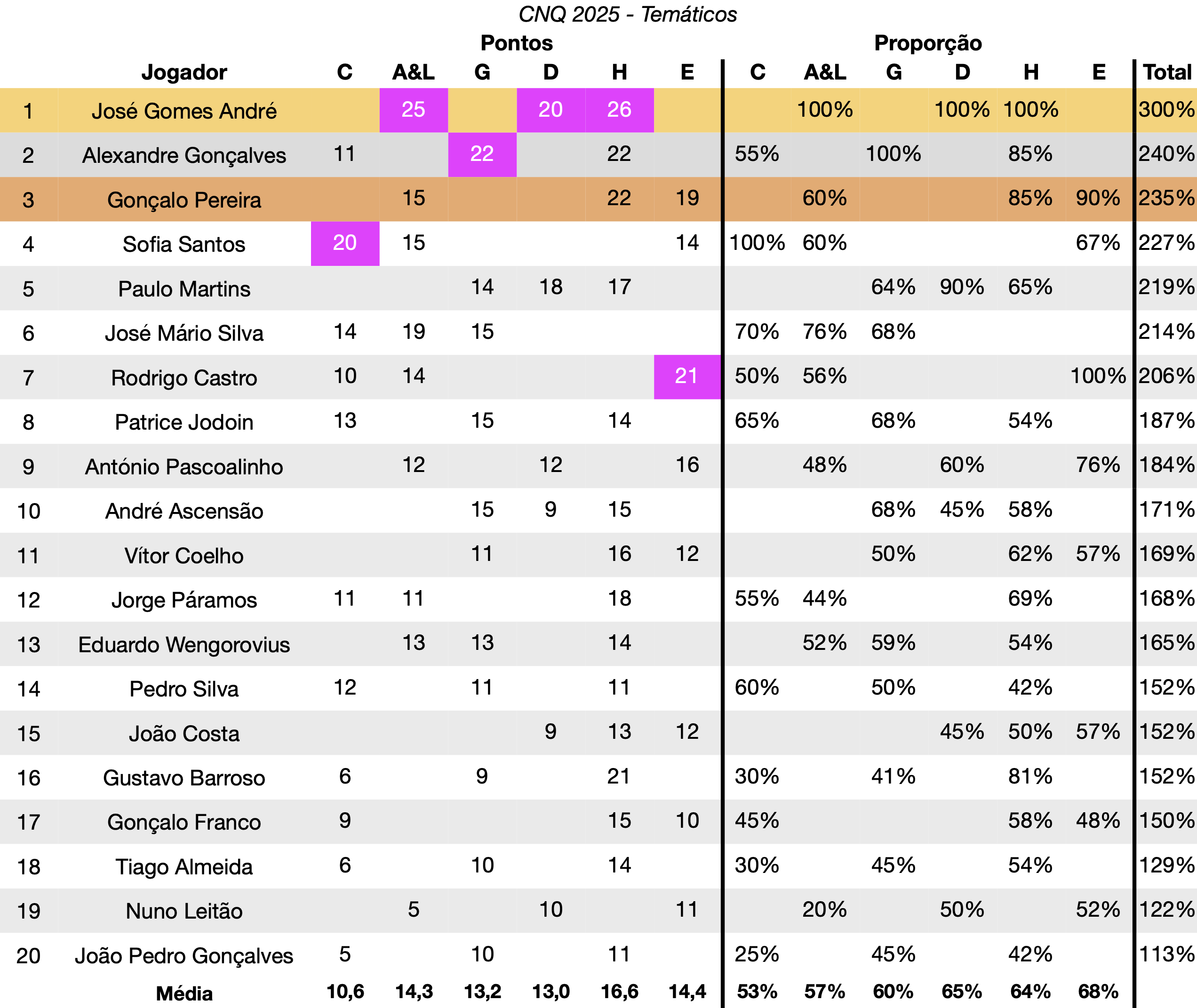The width and height of the screenshot is (1197, 1008).
Task: Select the Paulo Martins name cell
Action: (184, 289)
